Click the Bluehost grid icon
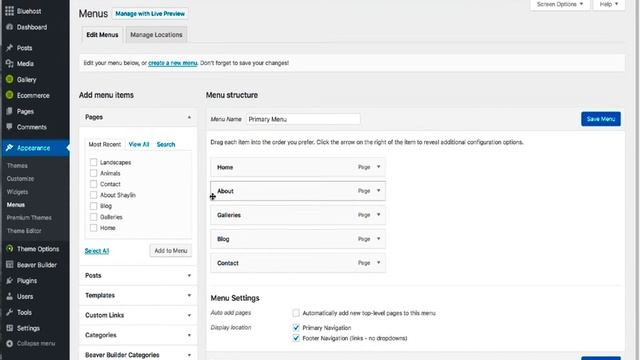The image size is (640, 360). point(9,11)
